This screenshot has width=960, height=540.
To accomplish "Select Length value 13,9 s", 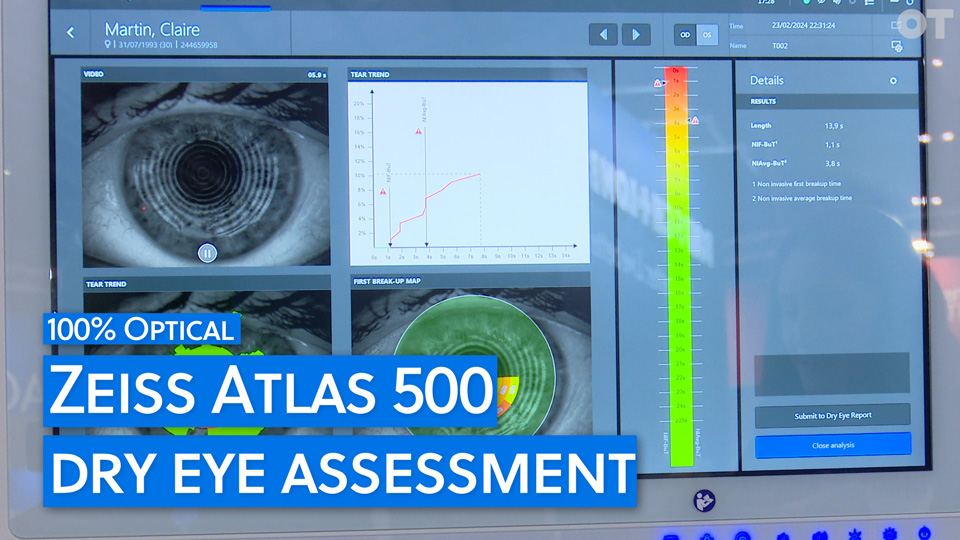I will tap(834, 126).
